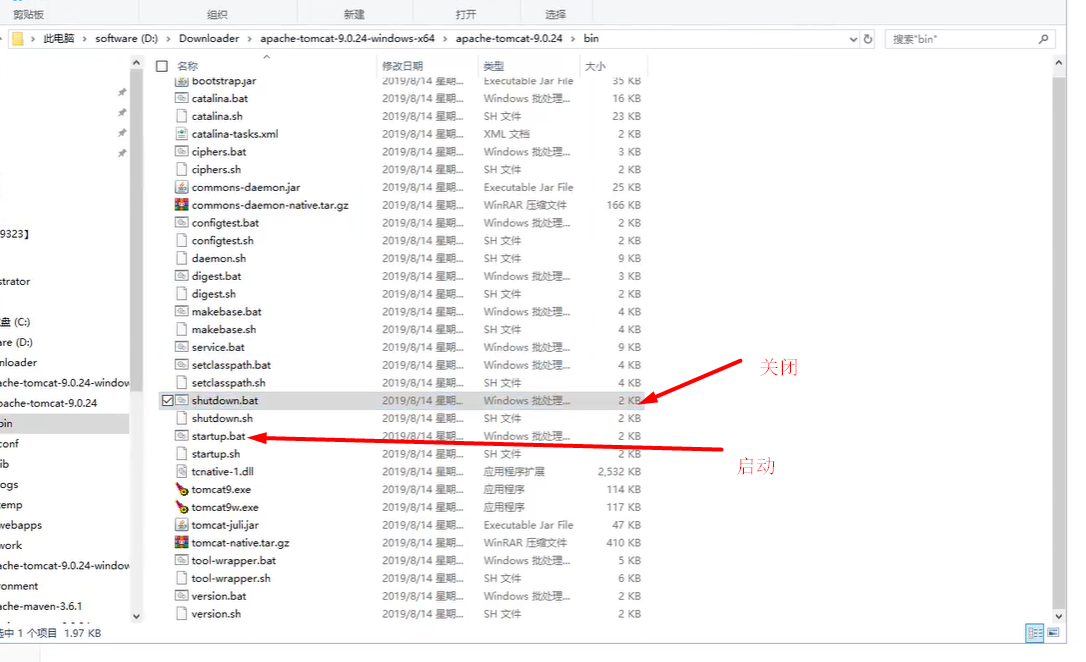This screenshot has width=1086, height=662.
Task: Click the tomcat9.exe application icon
Action: (x=181, y=490)
